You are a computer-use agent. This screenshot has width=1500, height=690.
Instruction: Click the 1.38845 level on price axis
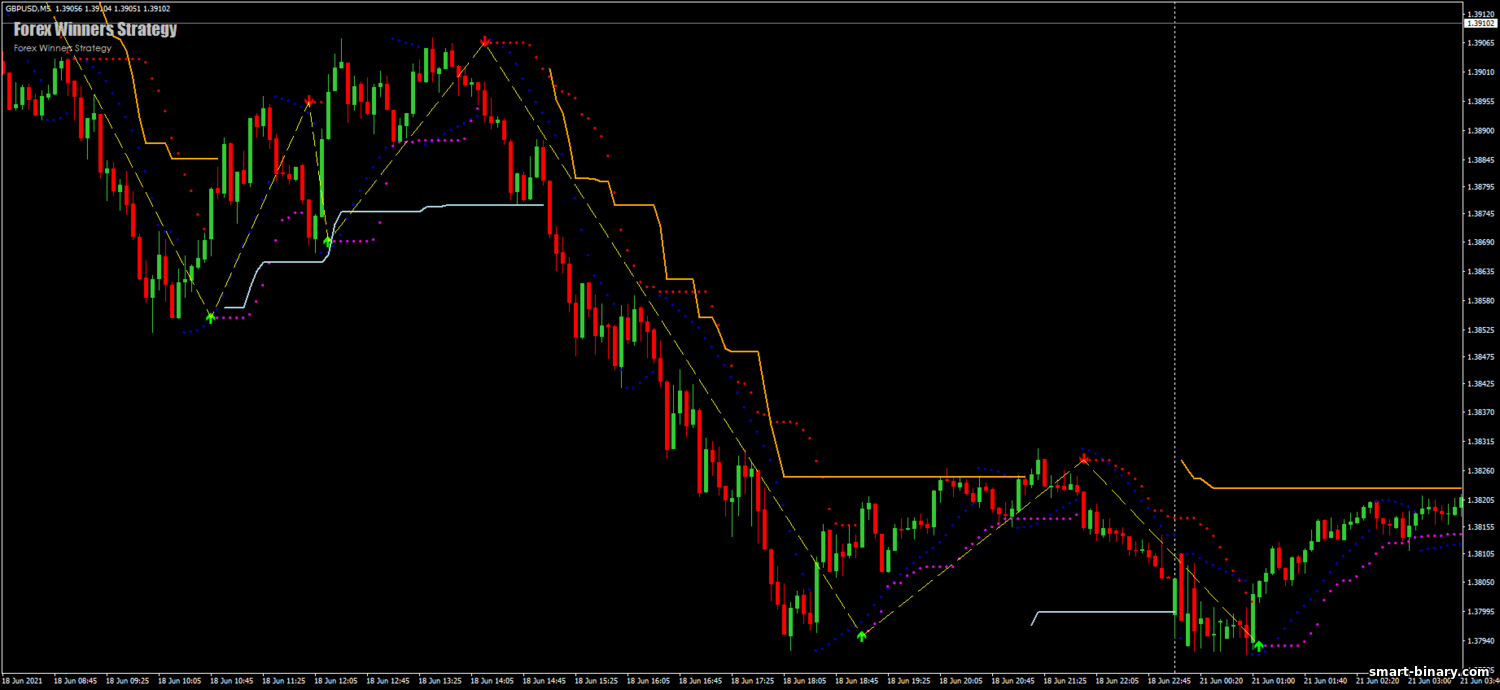click(x=1479, y=159)
